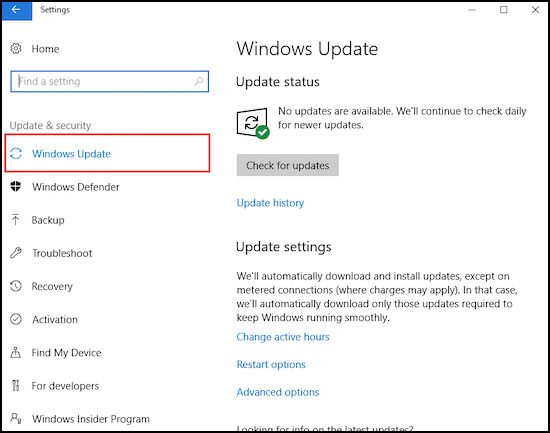Select Windows Update in sidebar
Viewport: 550px width, 433px height.
pyautogui.click(x=107, y=153)
